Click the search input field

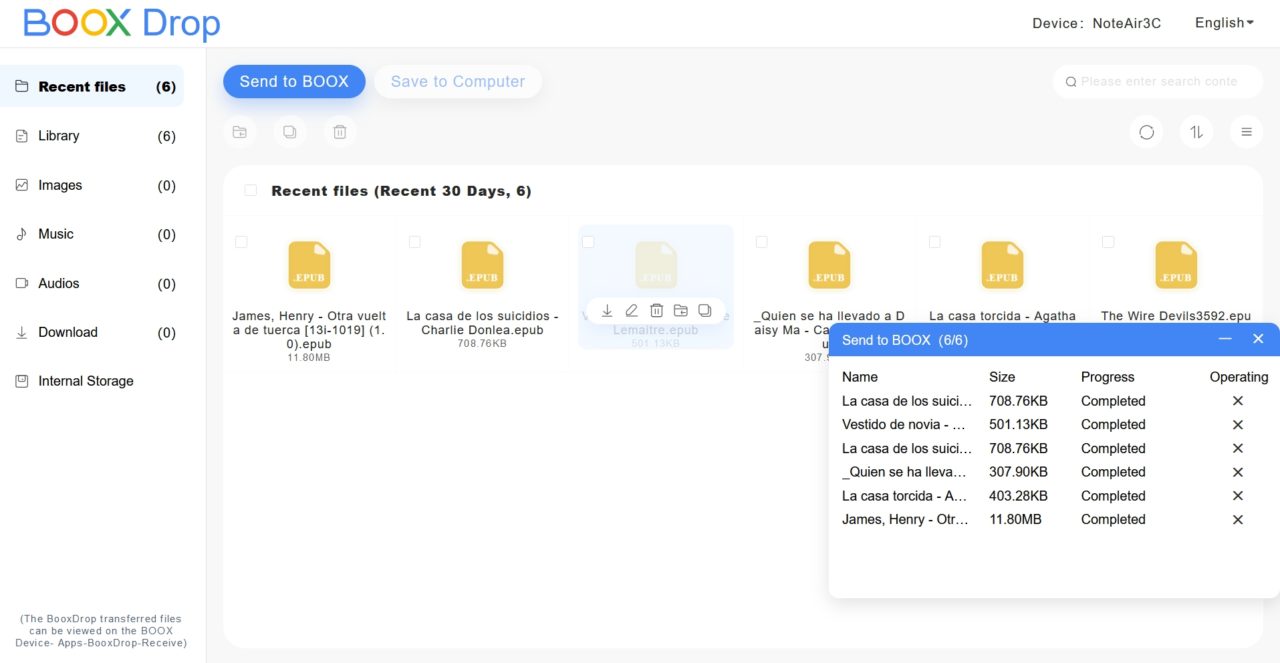click(x=1158, y=82)
